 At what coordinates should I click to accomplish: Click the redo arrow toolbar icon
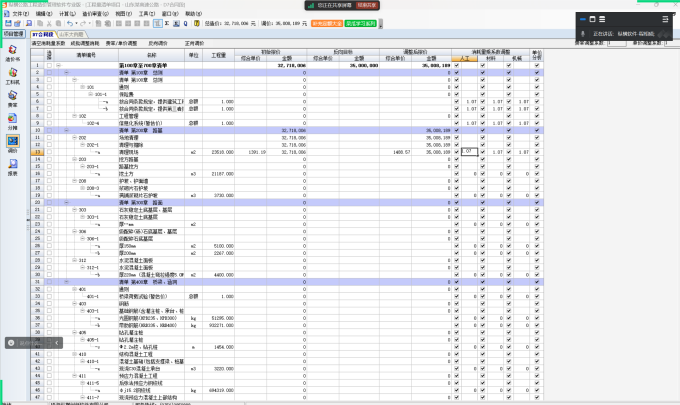[83, 23]
